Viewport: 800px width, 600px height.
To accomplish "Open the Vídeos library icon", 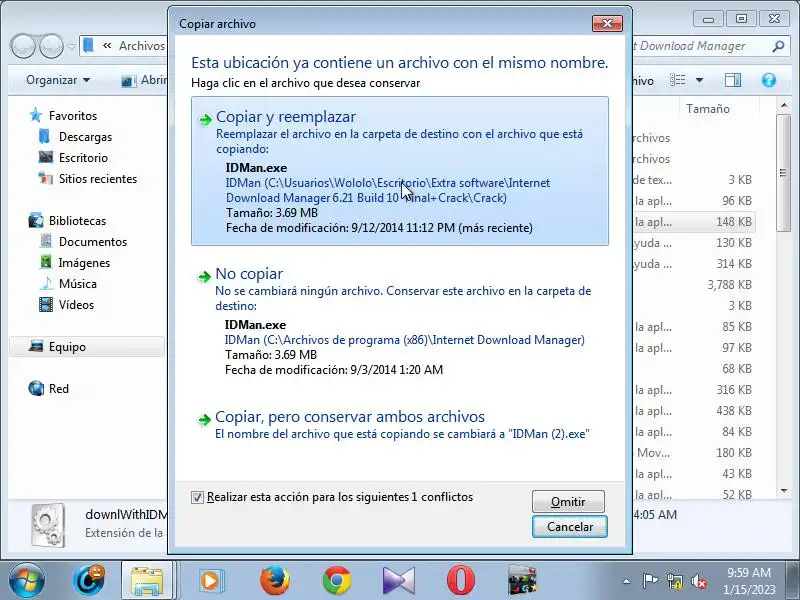I will 46,305.
